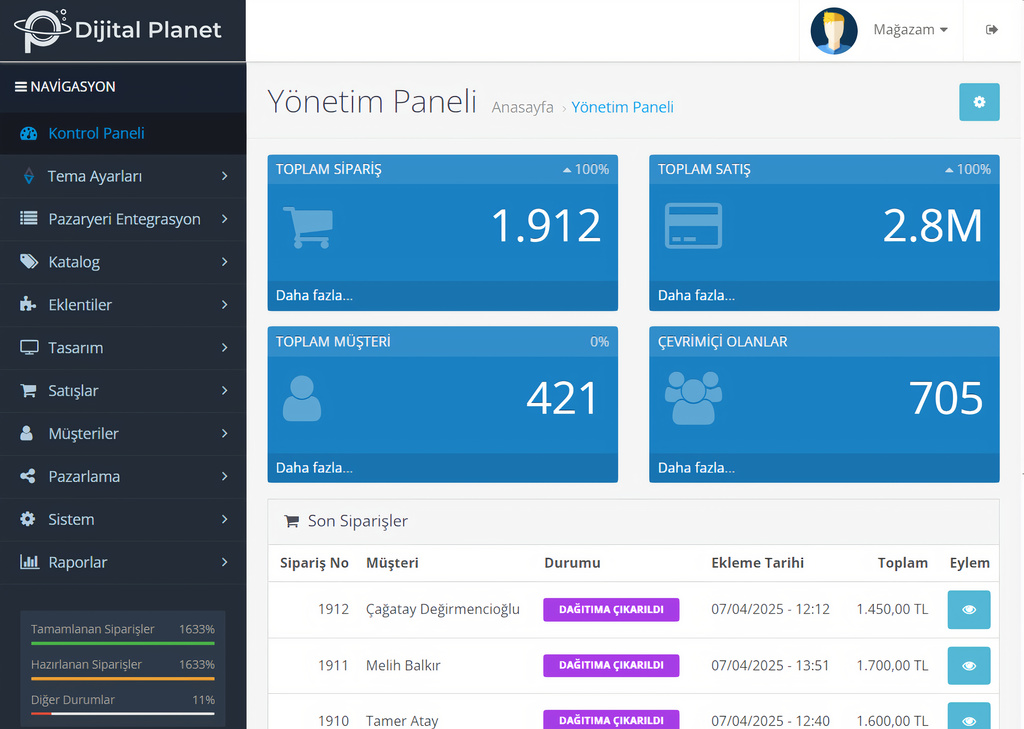Go to Anasayfa breadcrumb link
1024x729 pixels.
[x=522, y=107]
